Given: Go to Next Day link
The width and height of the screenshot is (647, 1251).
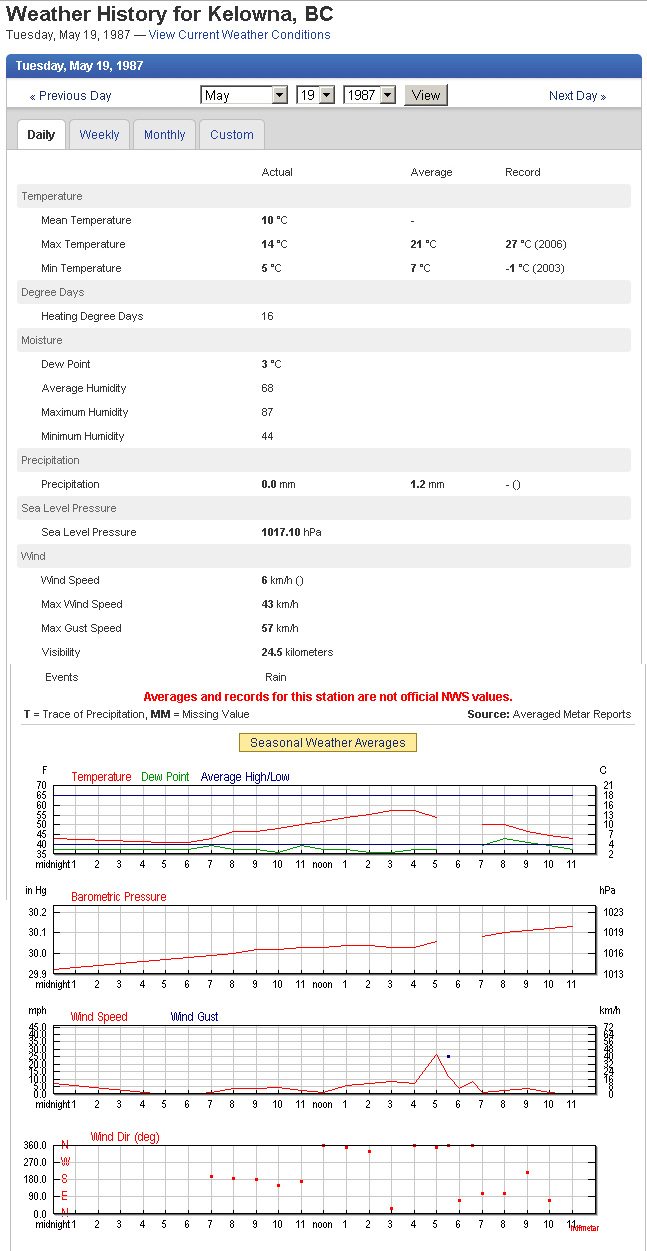Looking at the screenshot, I should (x=578, y=96).
